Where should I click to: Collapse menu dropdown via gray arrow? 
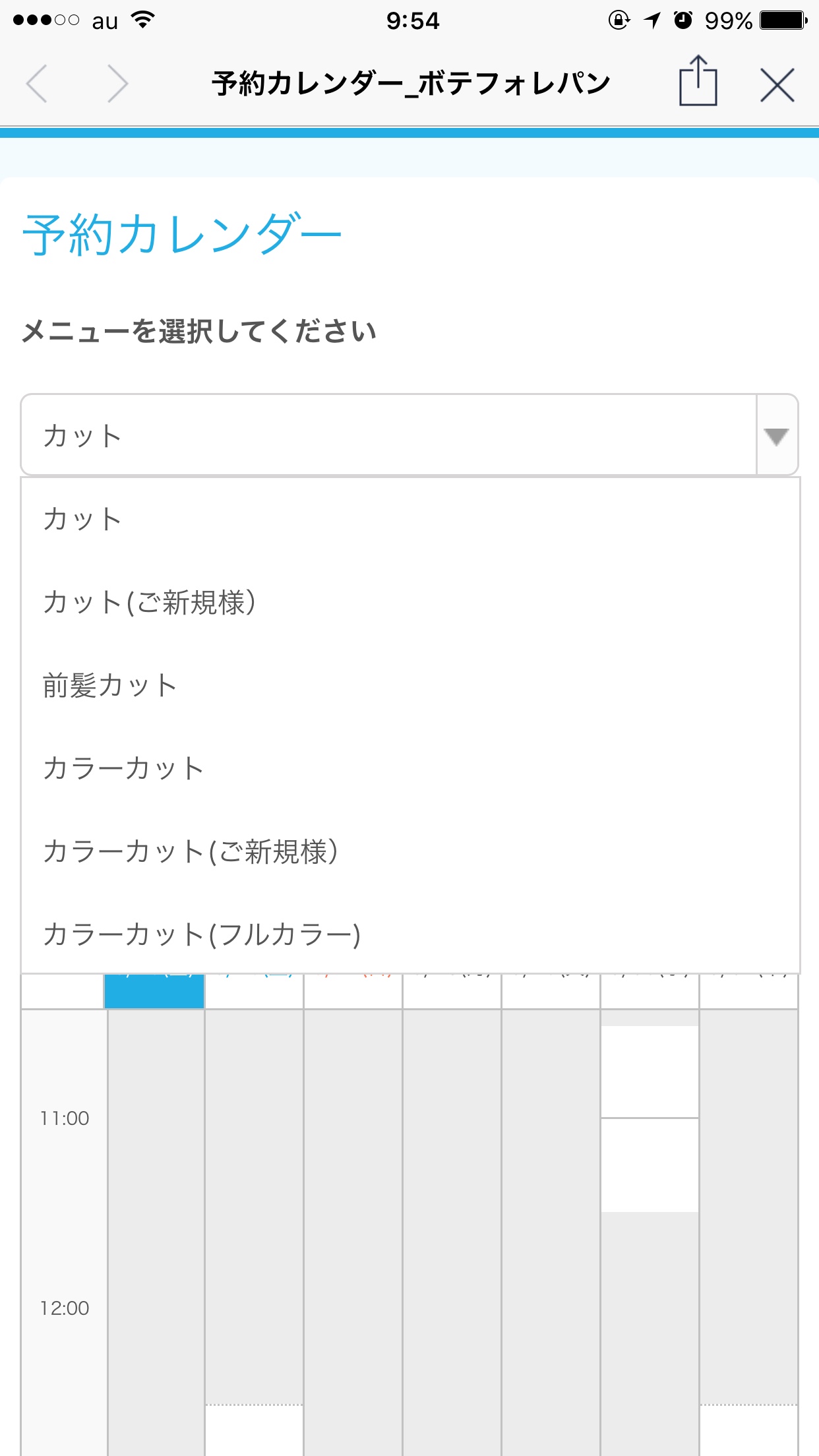(776, 436)
